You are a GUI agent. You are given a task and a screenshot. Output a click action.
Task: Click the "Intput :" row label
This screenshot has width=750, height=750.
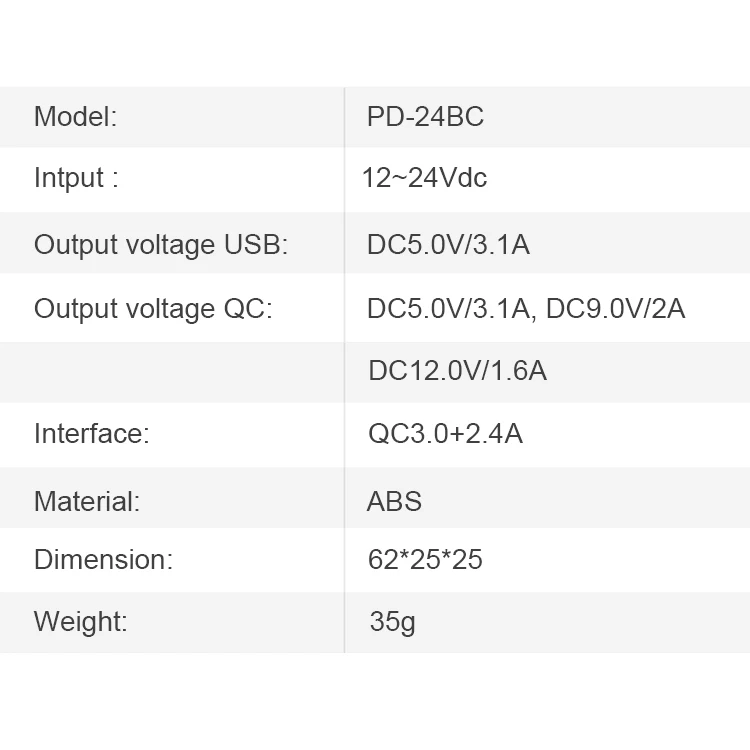(76, 178)
